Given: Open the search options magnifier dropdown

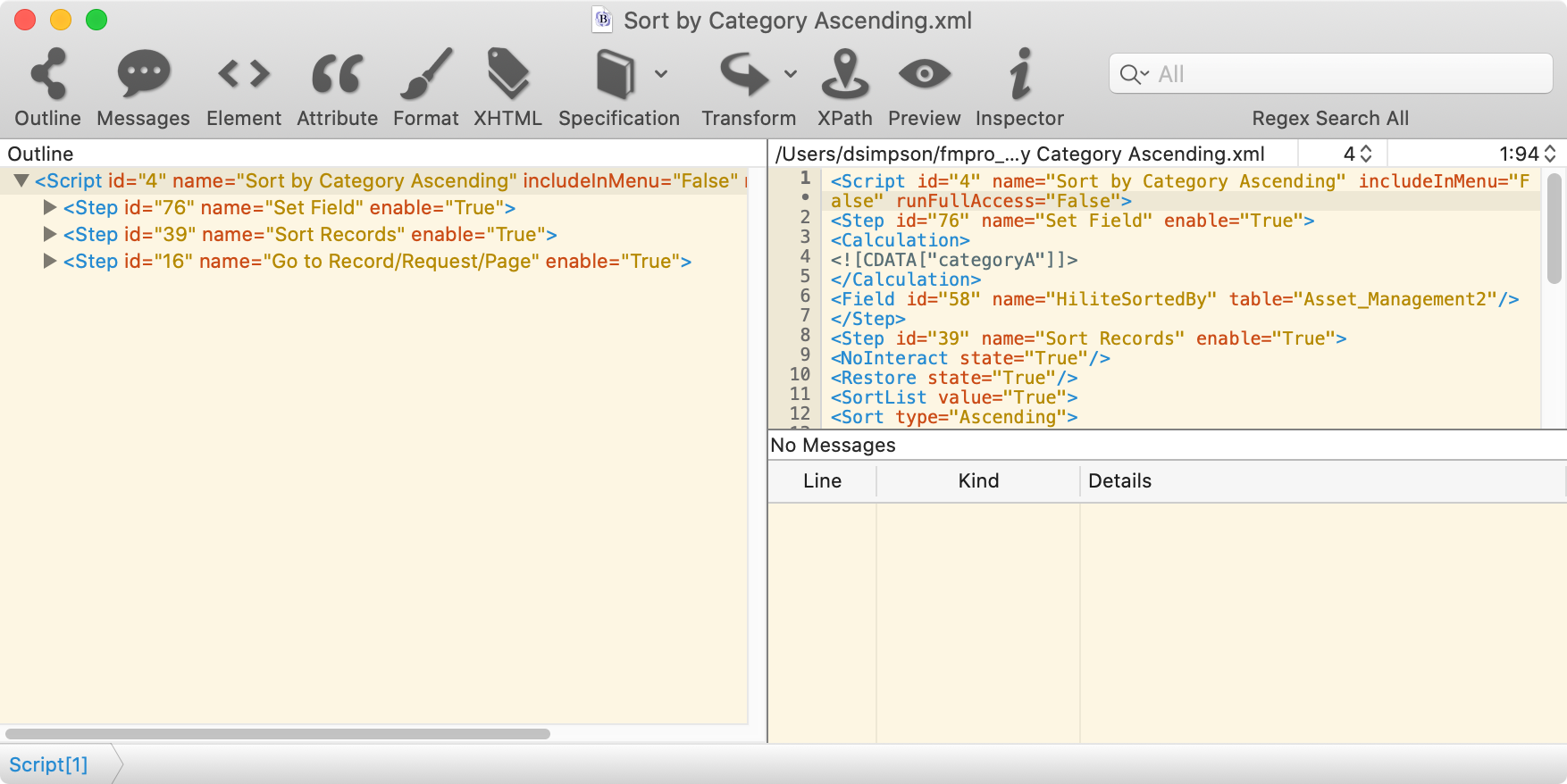Looking at the screenshot, I should coord(1134,74).
